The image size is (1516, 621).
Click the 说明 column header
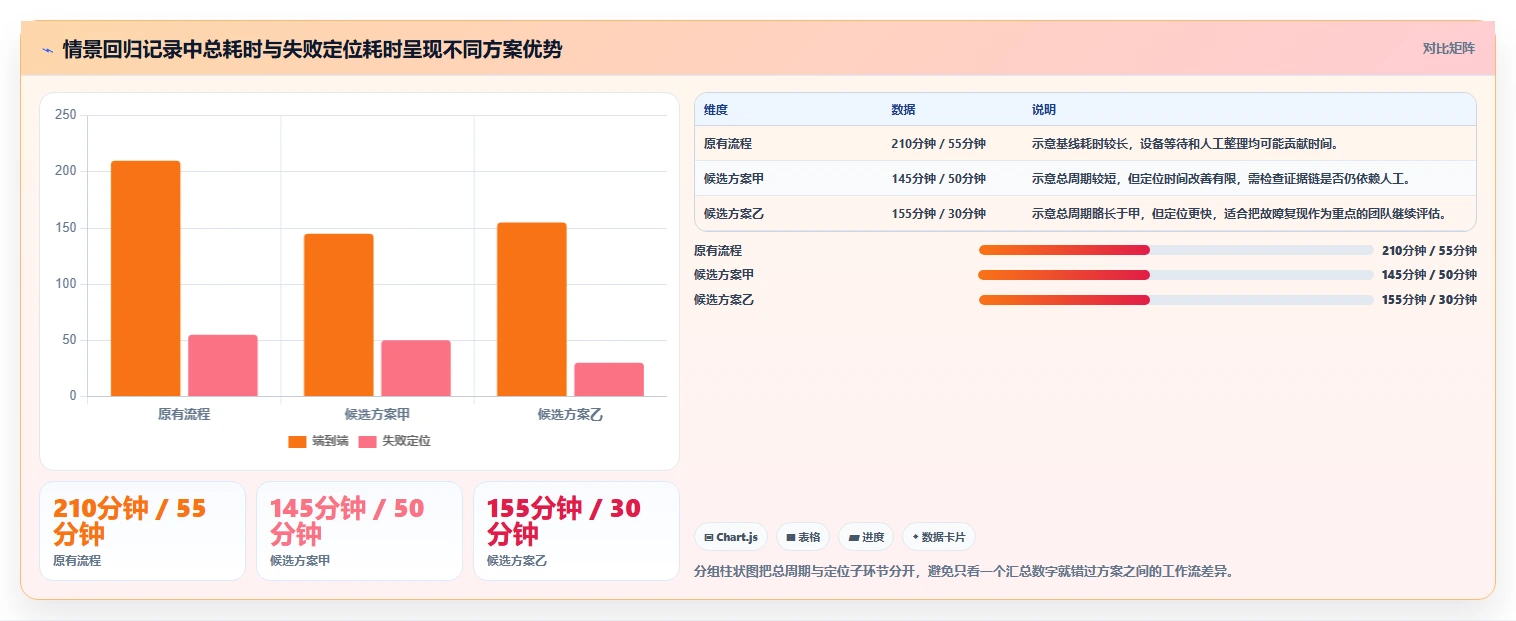pyautogui.click(x=1044, y=110)
